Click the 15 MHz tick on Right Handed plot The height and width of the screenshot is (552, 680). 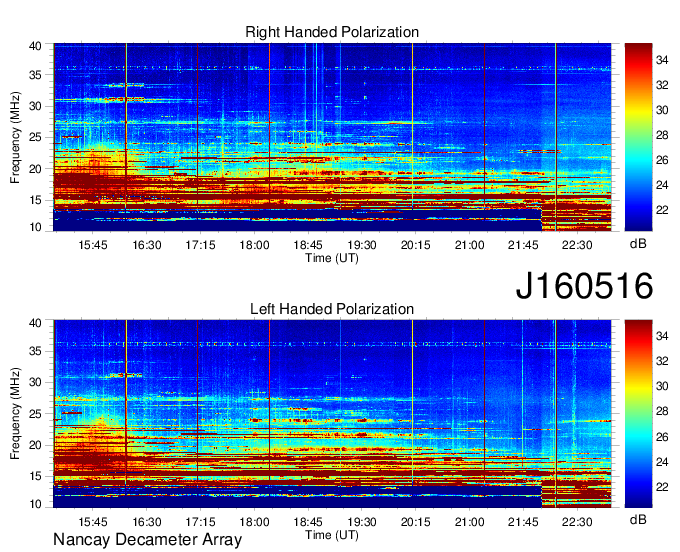[36, 200]
